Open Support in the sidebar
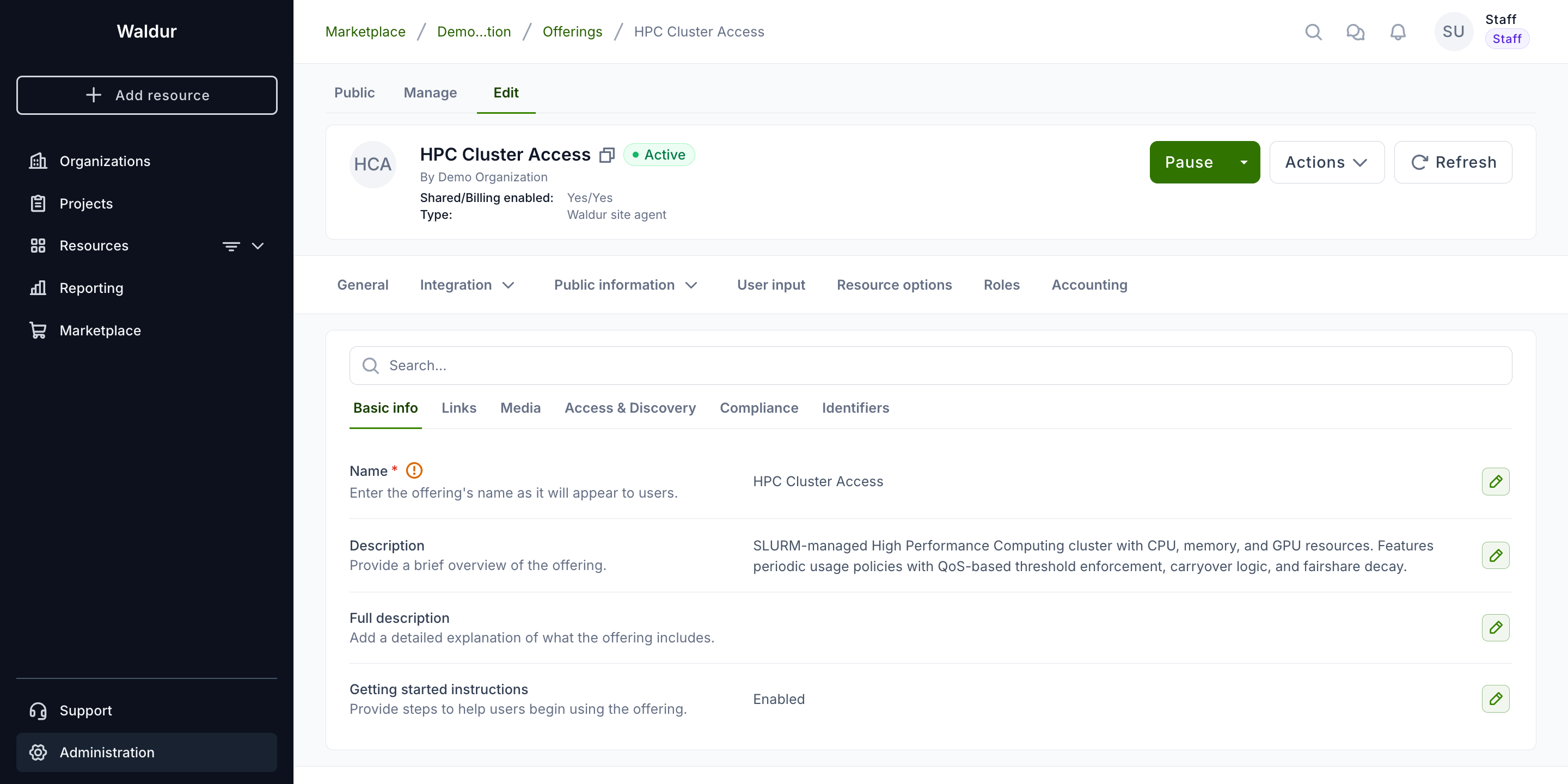 (146, 710)
